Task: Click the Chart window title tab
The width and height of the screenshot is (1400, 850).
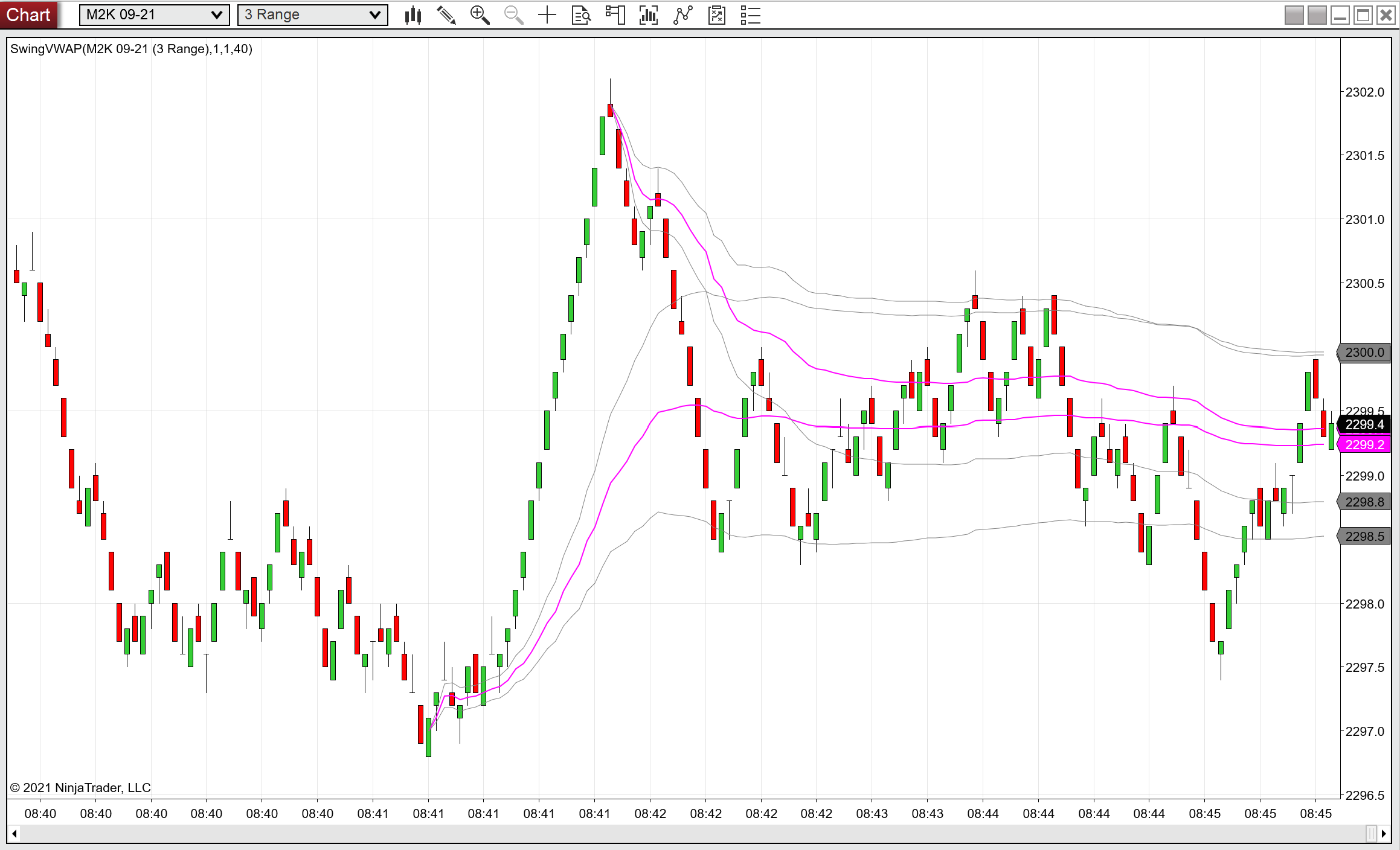Action: 28,14
